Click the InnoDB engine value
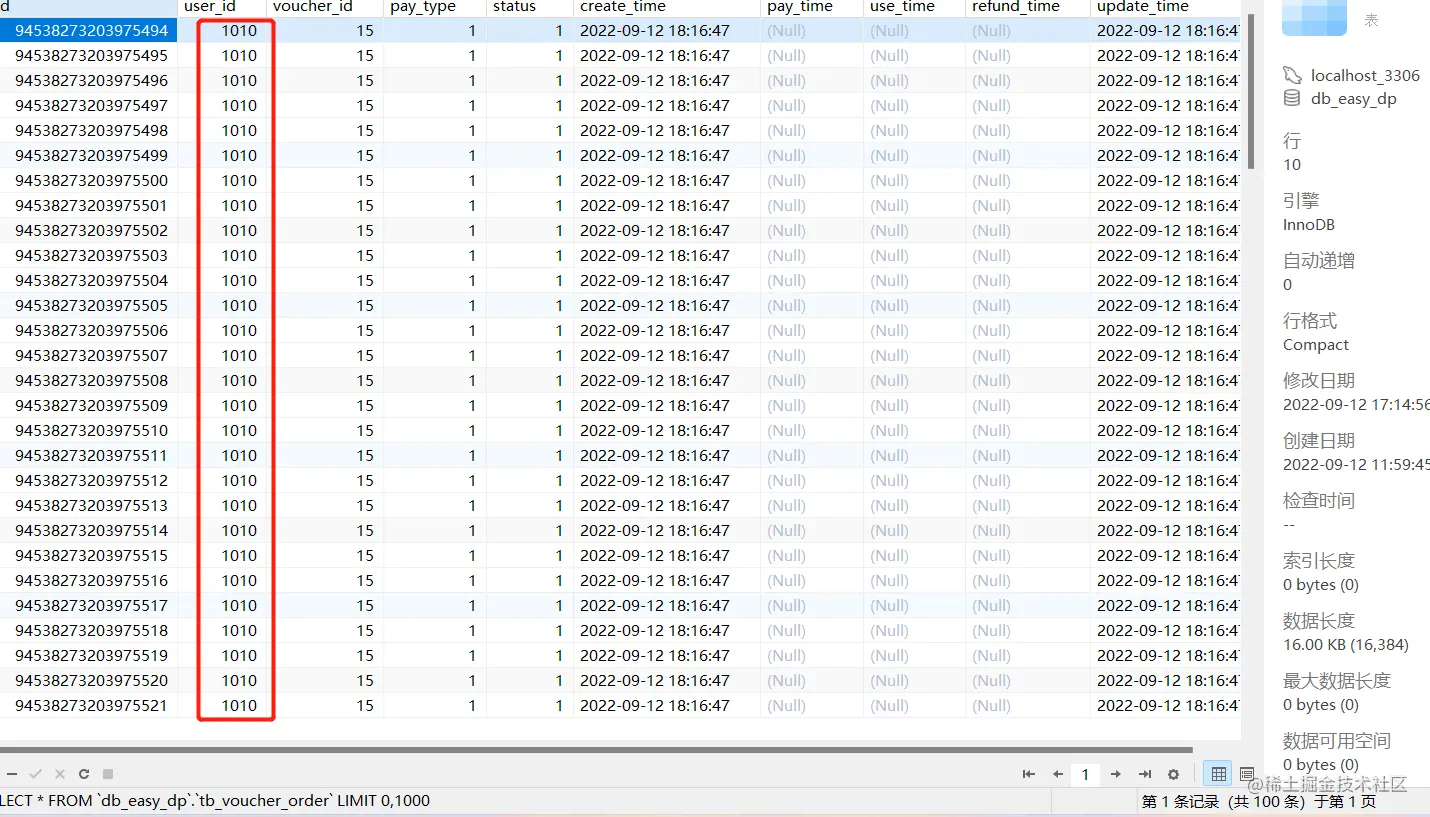 click(x=1309, y=225)
